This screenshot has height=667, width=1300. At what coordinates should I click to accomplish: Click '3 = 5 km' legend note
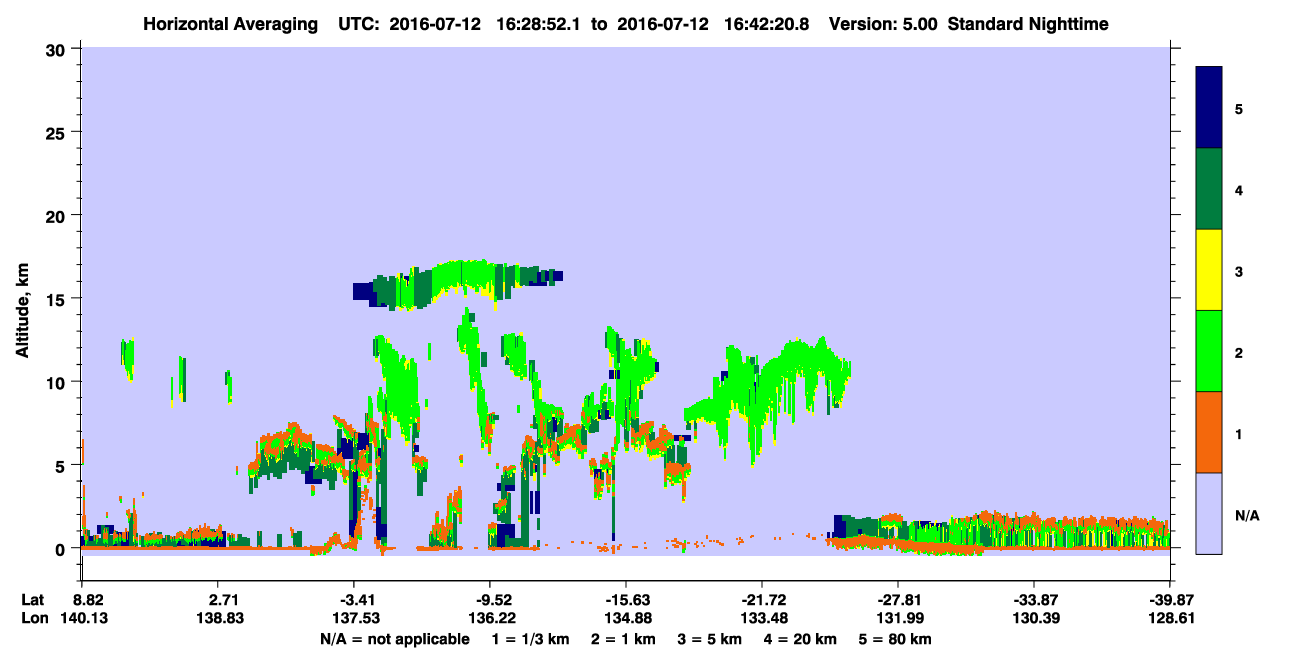coord(711,638)
